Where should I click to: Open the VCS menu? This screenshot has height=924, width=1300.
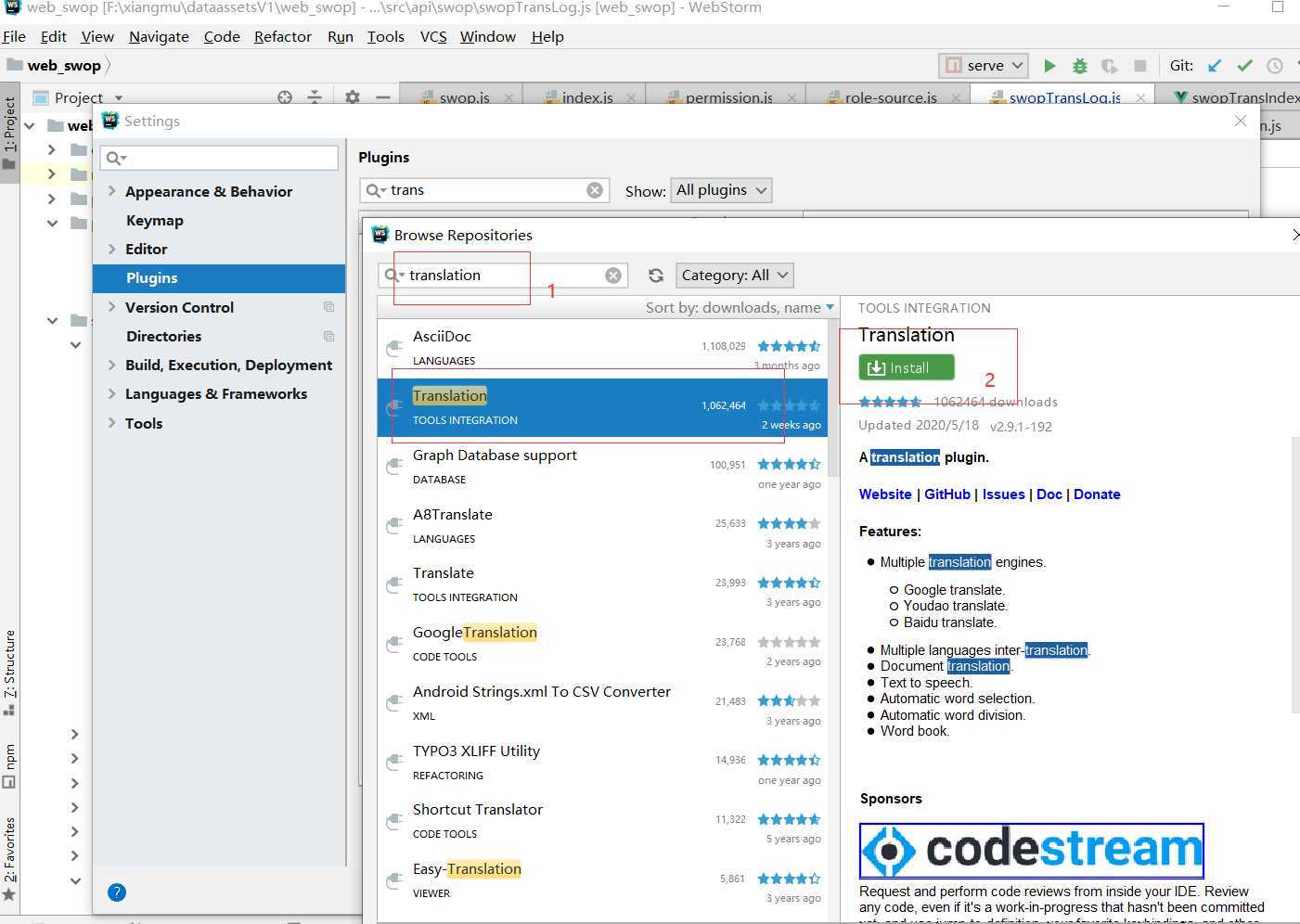tap(433, 36)
